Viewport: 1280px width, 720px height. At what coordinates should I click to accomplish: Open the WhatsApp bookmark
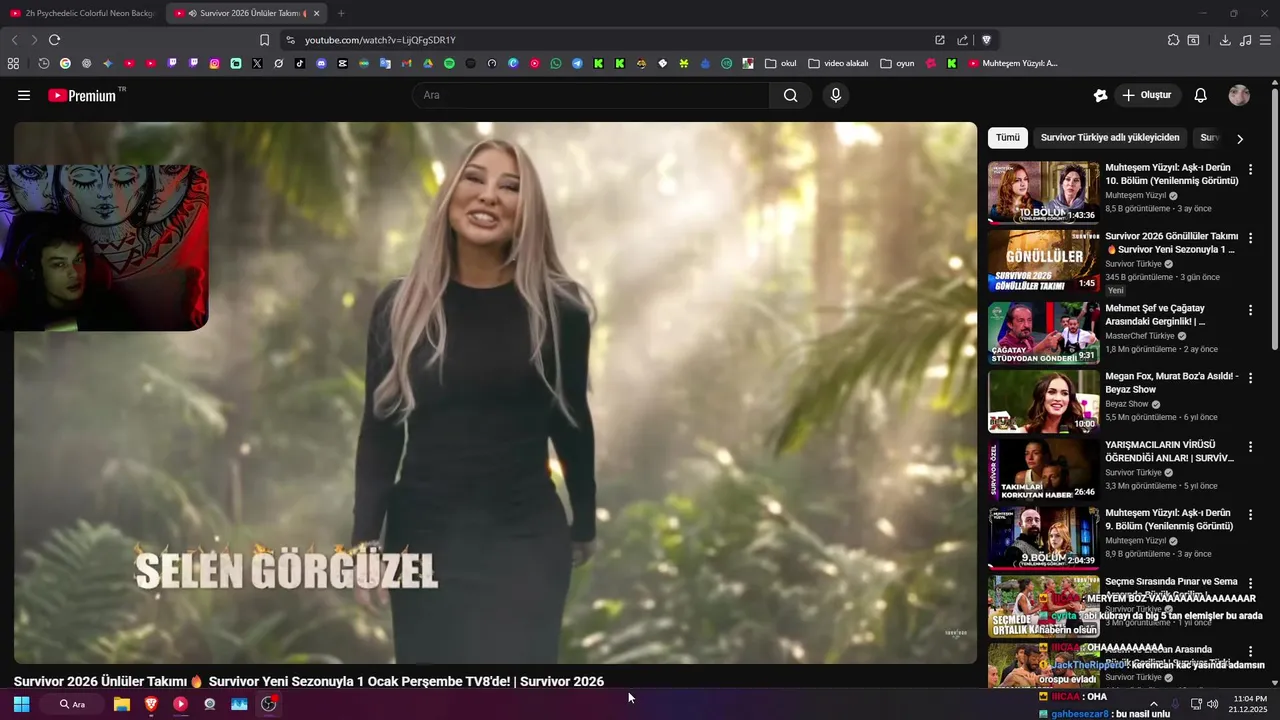point(556,63)
